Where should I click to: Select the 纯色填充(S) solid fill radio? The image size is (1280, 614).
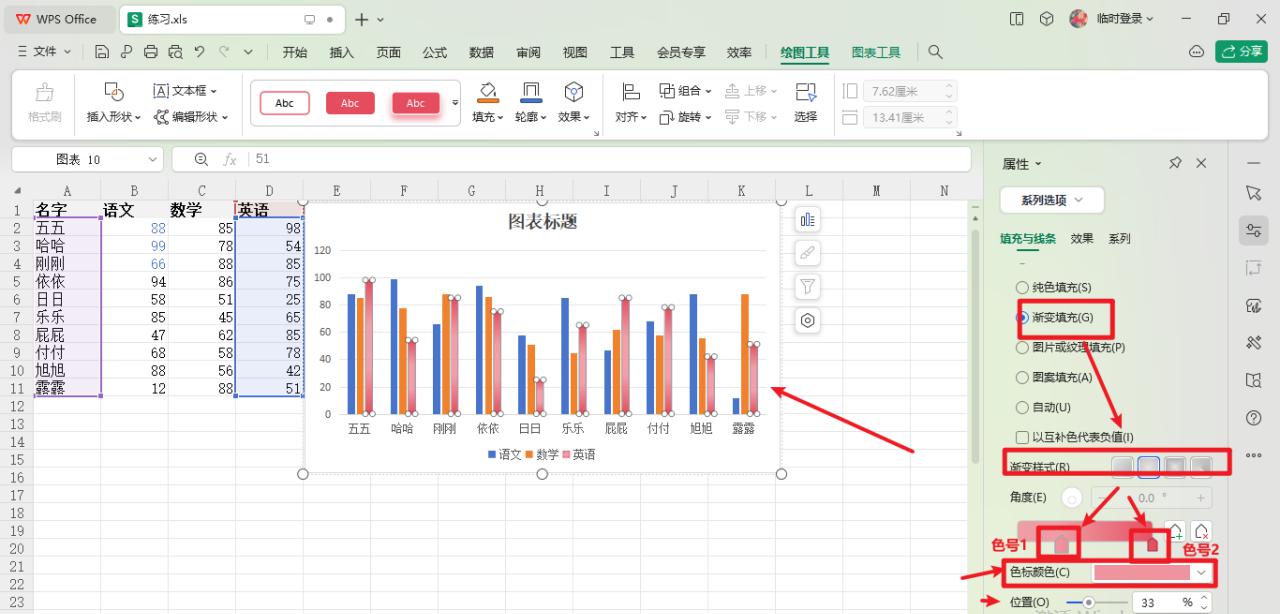[x=1022, y=287]
